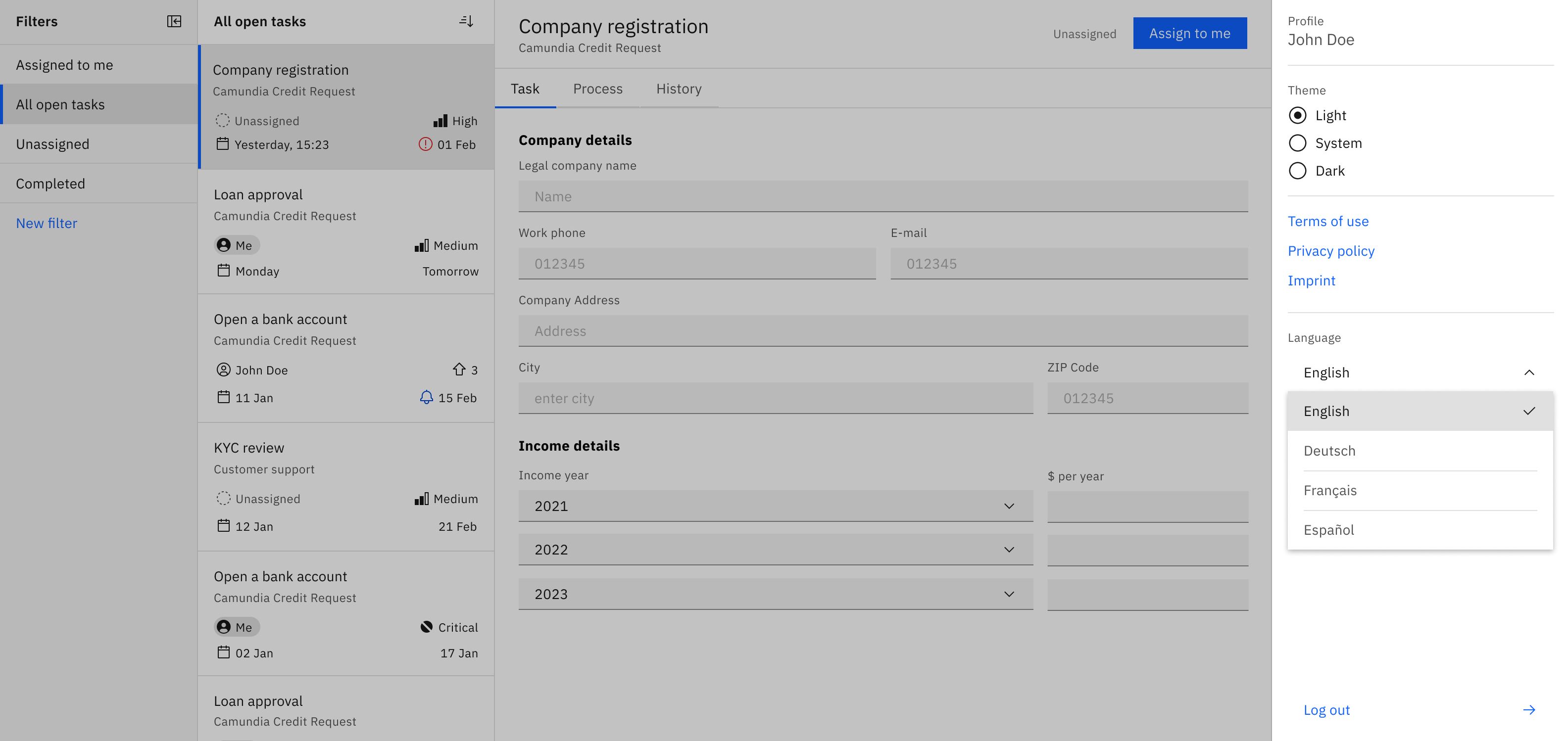Select the Dark theme
The height and width of the screenshot is (741, 1568).
1298,171
